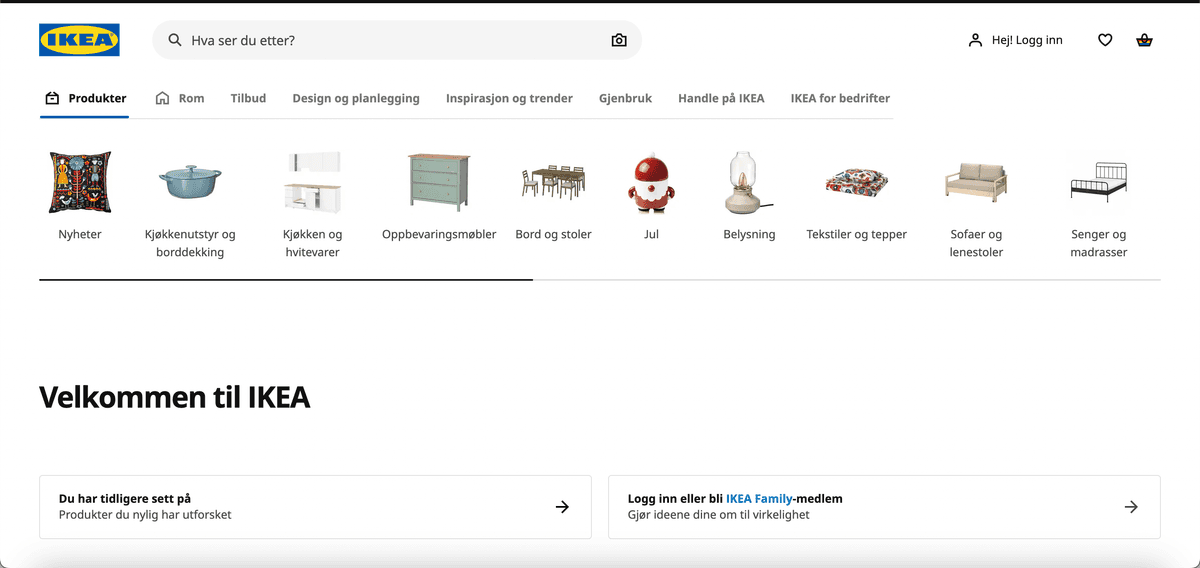
Task: Click 'Produkter du nylig har utforsket' text
Action: [145, 515]
